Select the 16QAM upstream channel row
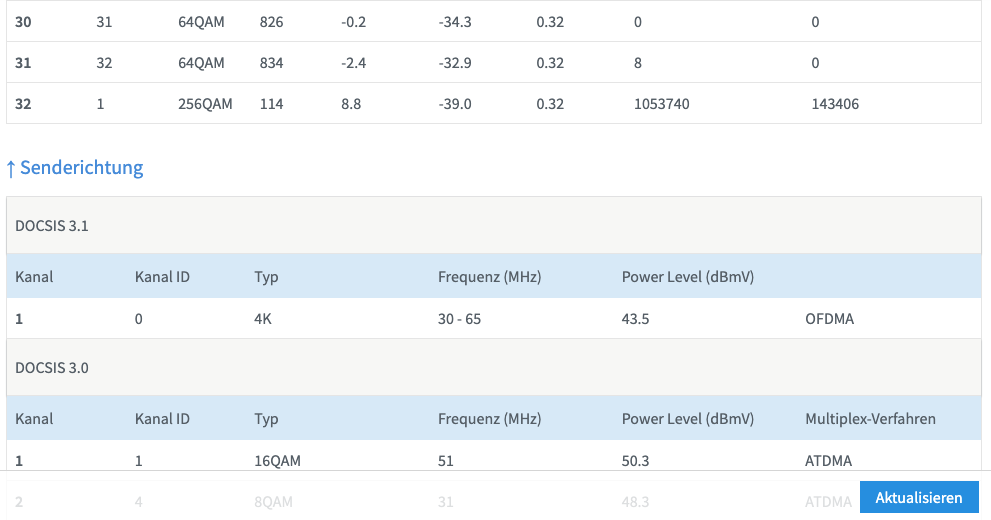 [x=494, y=461]
